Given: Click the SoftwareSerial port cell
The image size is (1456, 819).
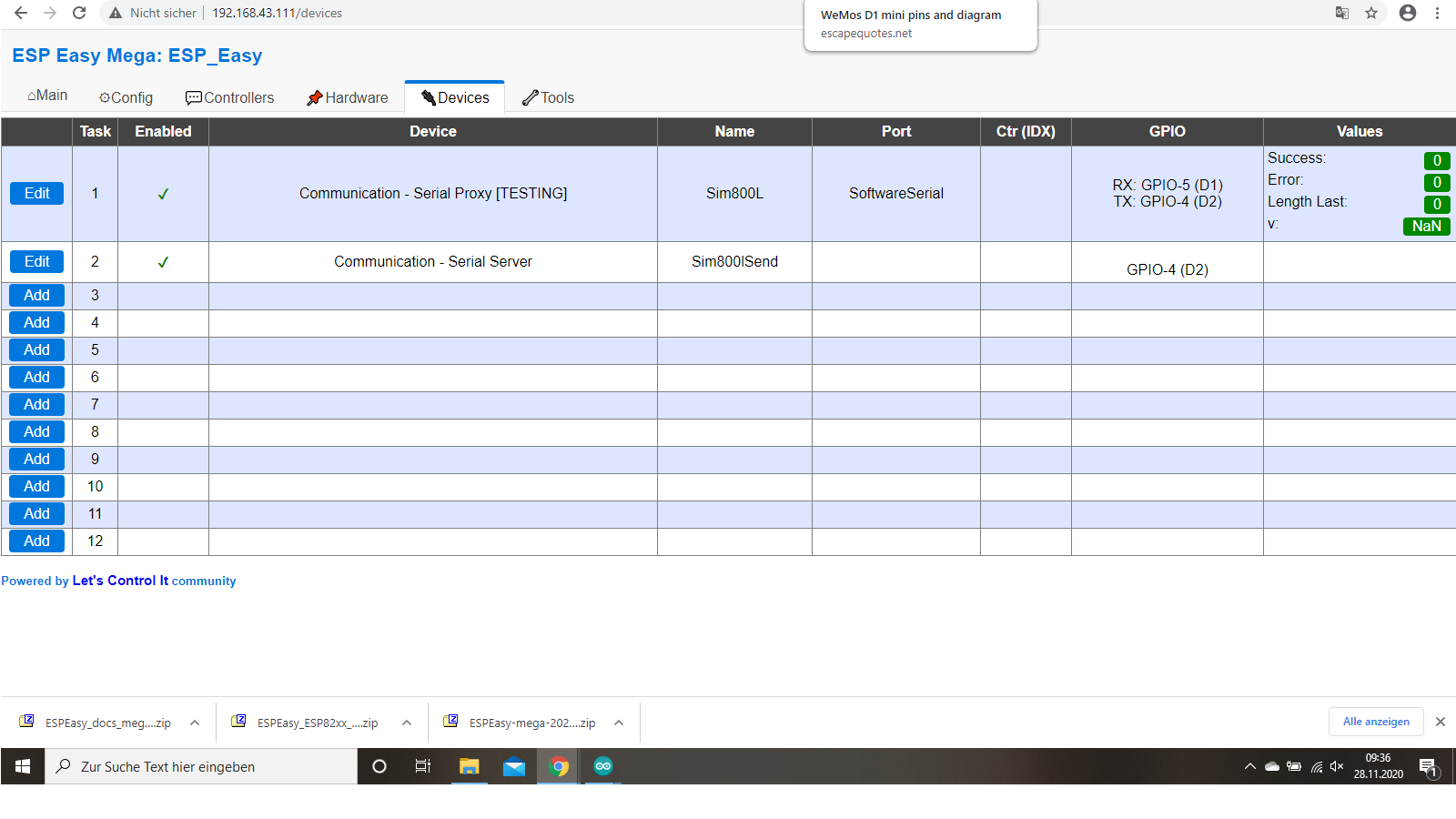Looking at the screenshot, I should point(896,193).
